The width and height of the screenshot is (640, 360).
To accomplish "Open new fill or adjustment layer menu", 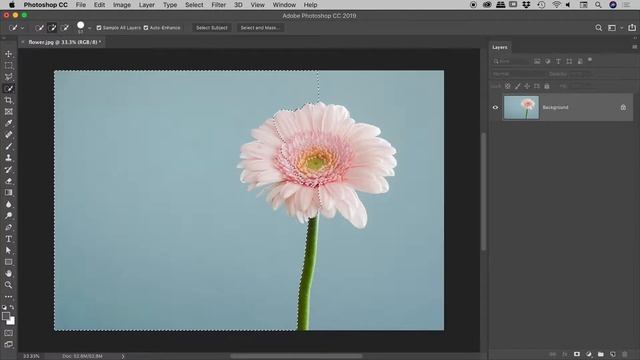I will [x=589, y=354].
